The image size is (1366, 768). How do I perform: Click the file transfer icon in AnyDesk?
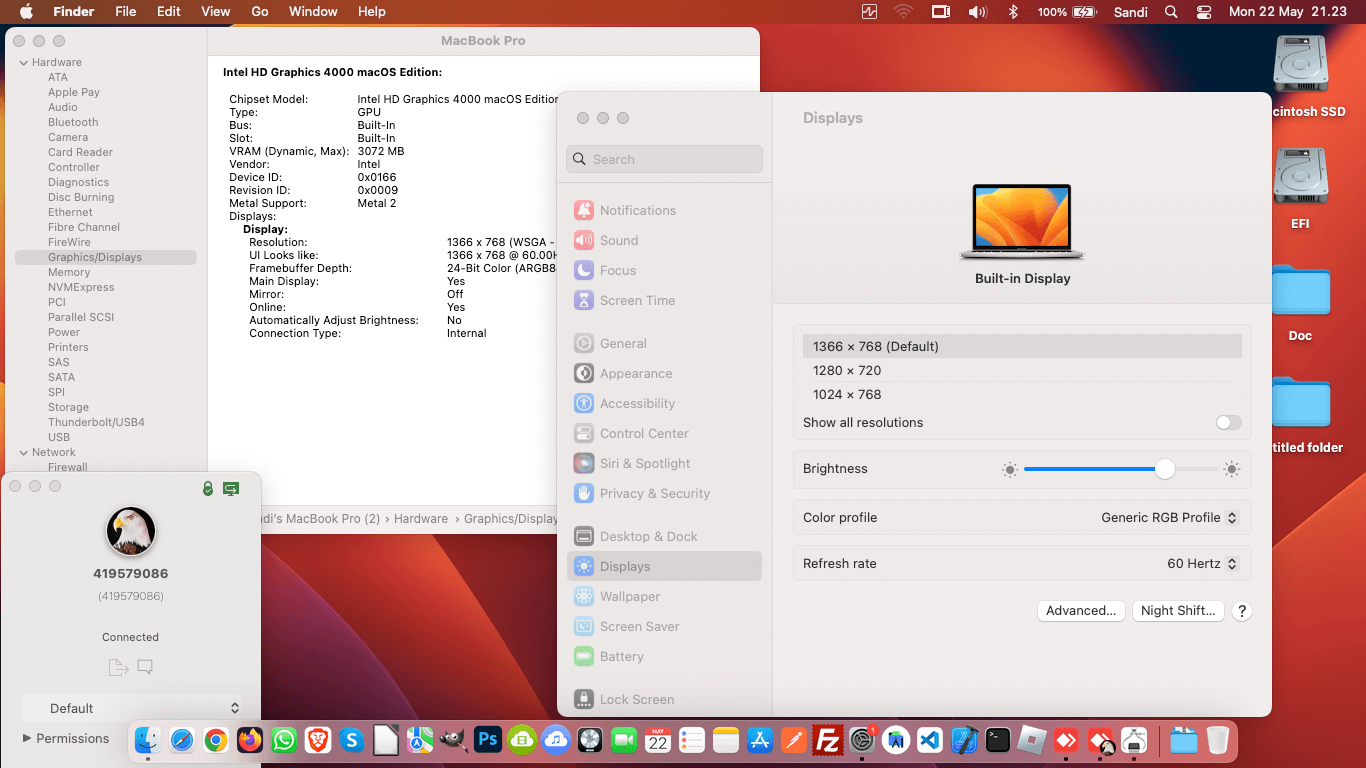[117, 667]
